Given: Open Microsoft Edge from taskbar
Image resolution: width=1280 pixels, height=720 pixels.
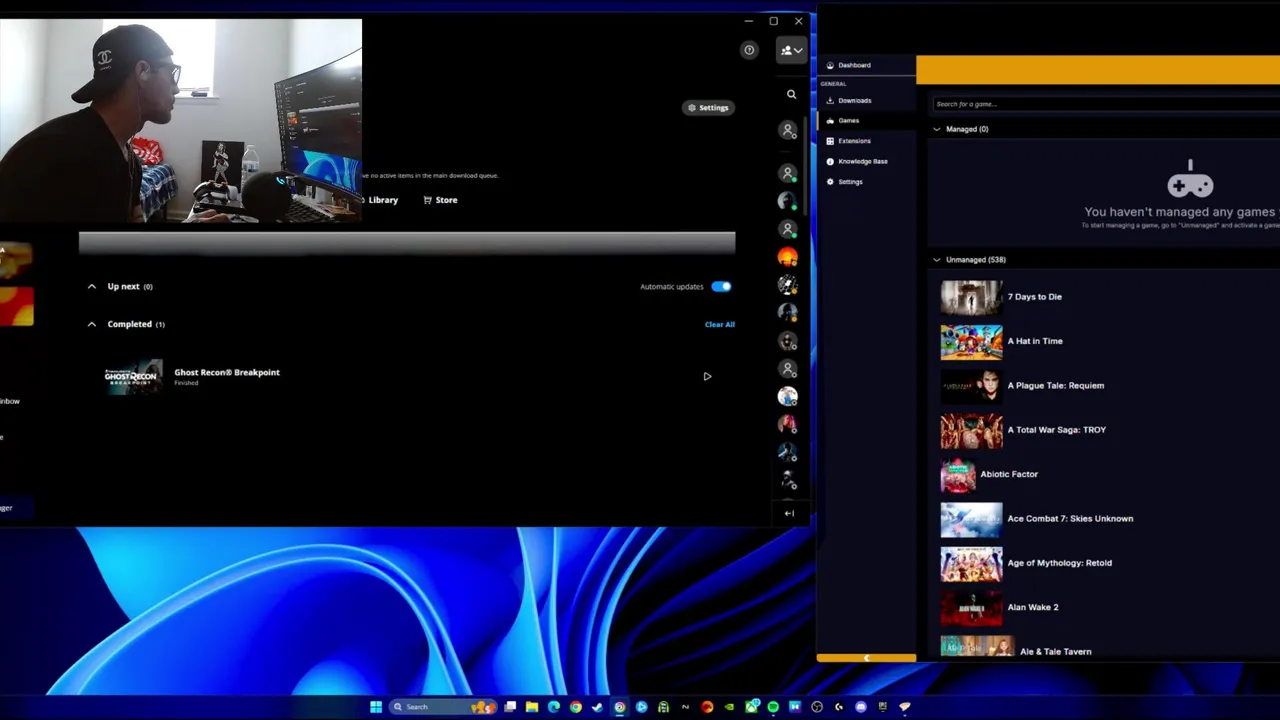Looking at the screenshot, I should click(554, 707).
